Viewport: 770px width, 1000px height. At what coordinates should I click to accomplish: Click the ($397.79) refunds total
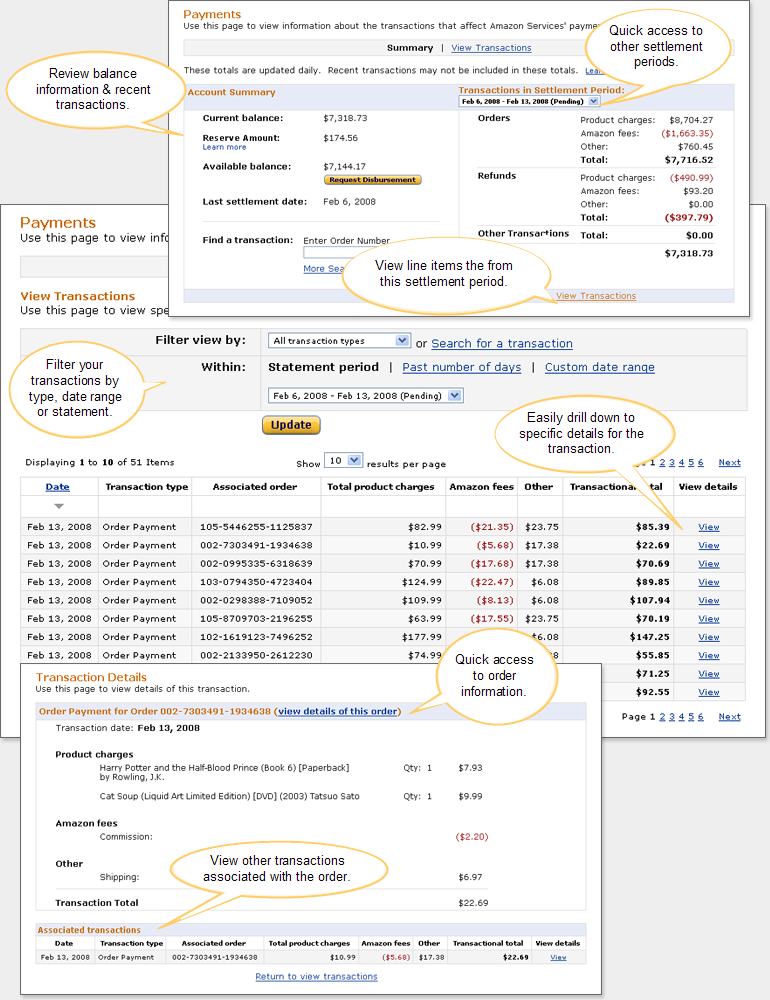[689, 217]
